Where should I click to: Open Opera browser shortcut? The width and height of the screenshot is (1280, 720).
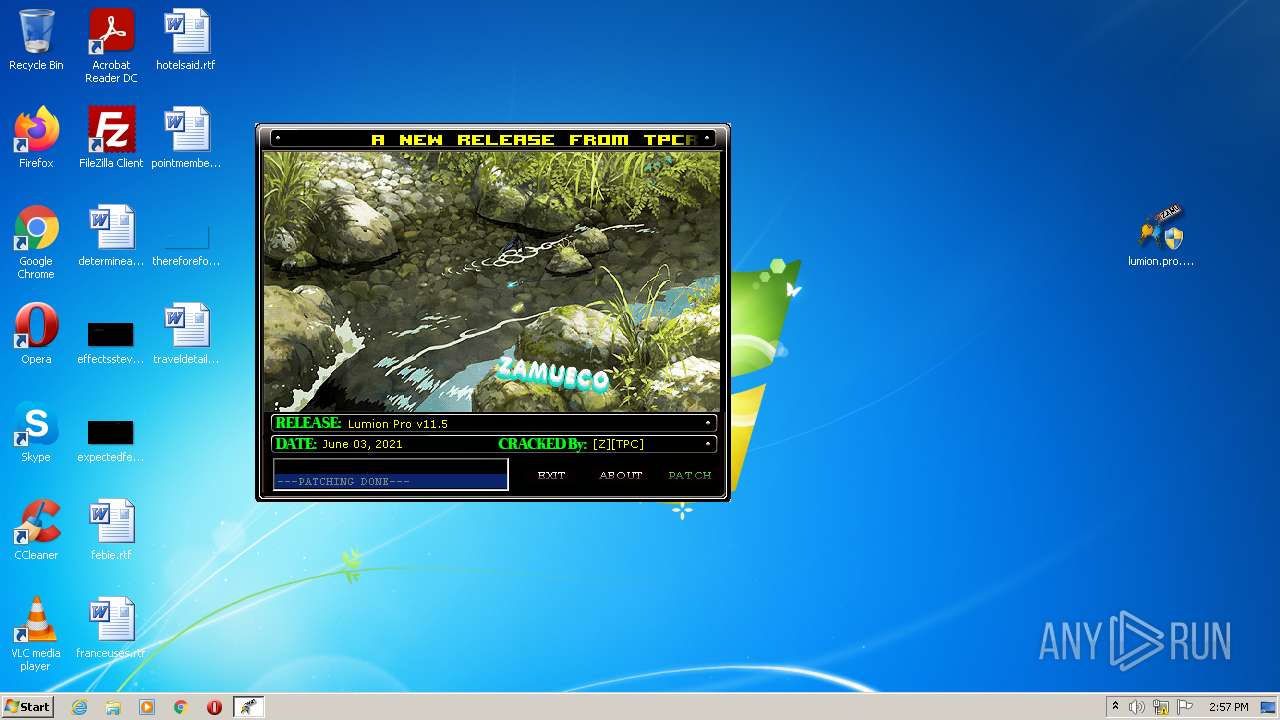point(36,334)
